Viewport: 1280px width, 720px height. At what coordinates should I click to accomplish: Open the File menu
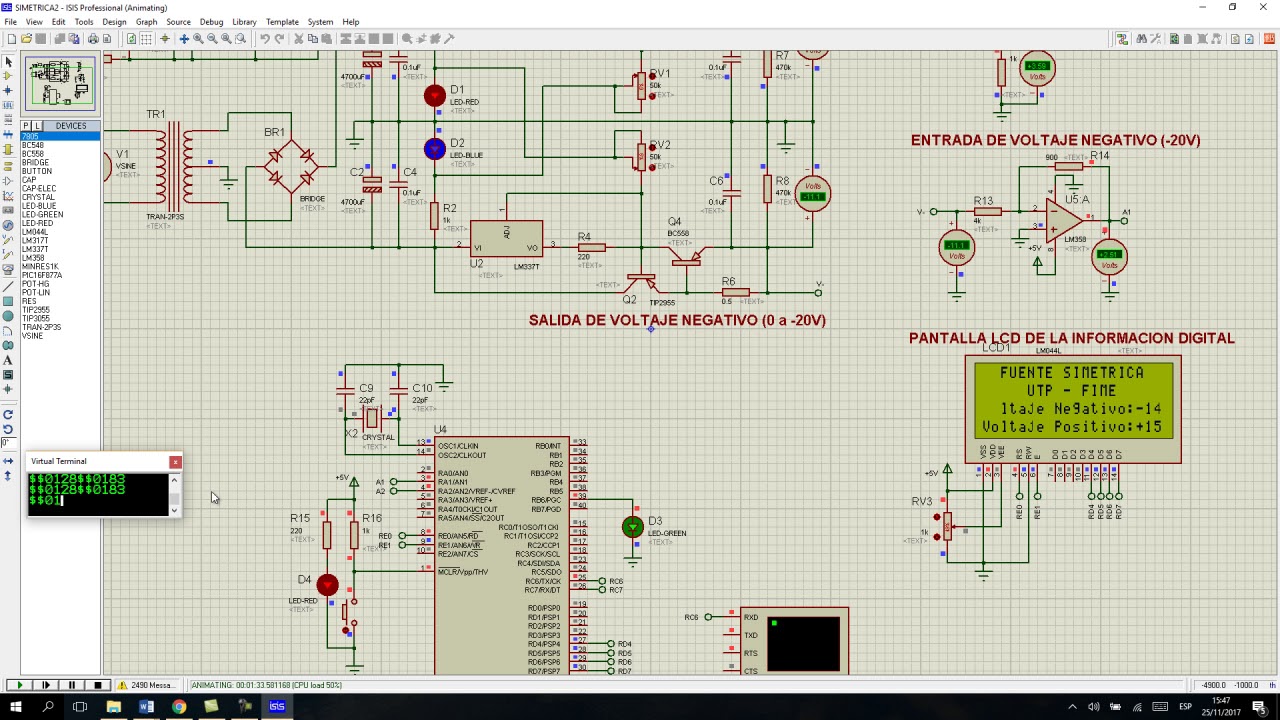10,22
